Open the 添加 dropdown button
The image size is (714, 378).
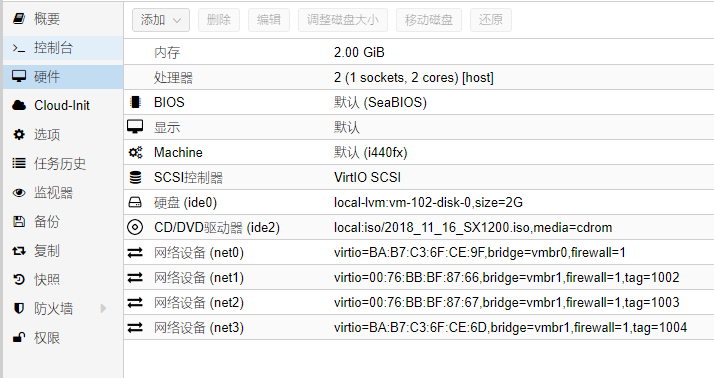coord(161,20)
